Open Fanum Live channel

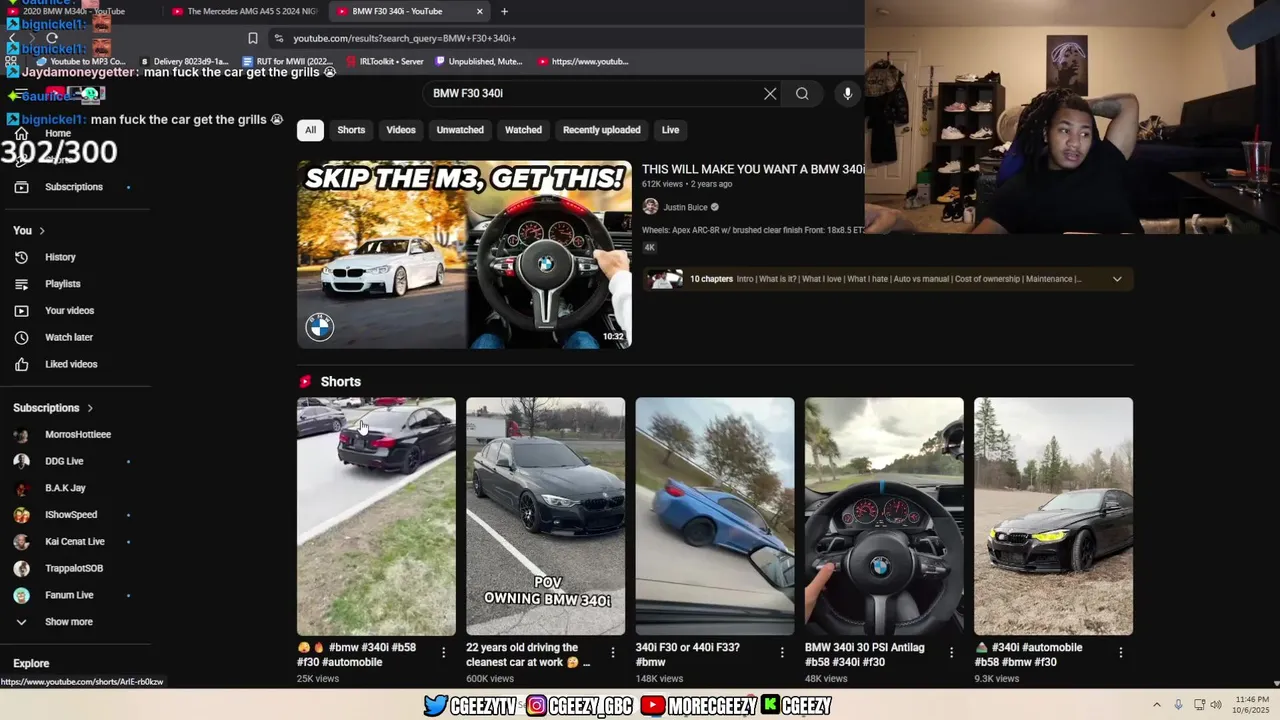click(x=69, y=595)
